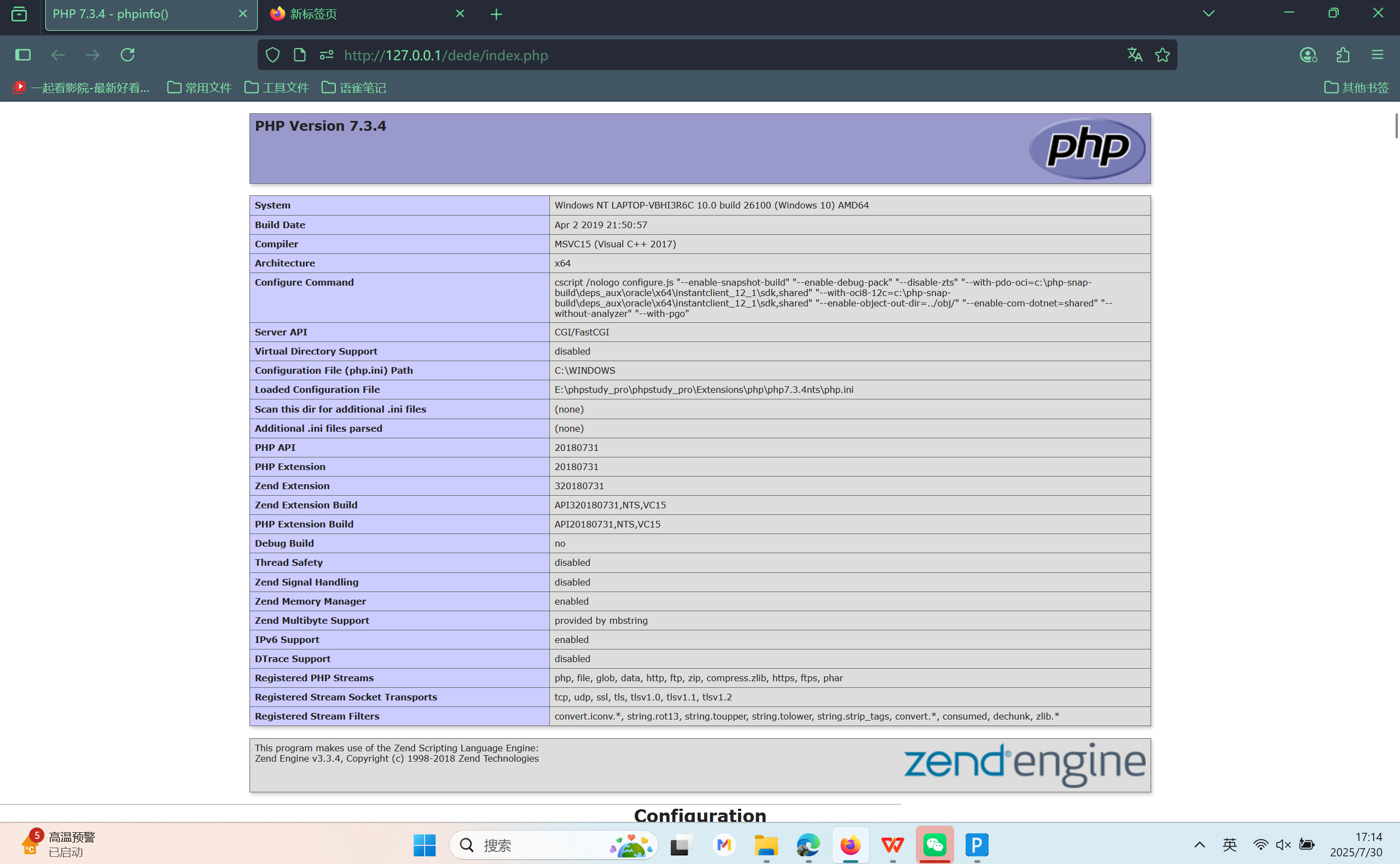The image size is (1400, 864).
Task: Click the Thread Safety label
Action: tap(288, 563)
